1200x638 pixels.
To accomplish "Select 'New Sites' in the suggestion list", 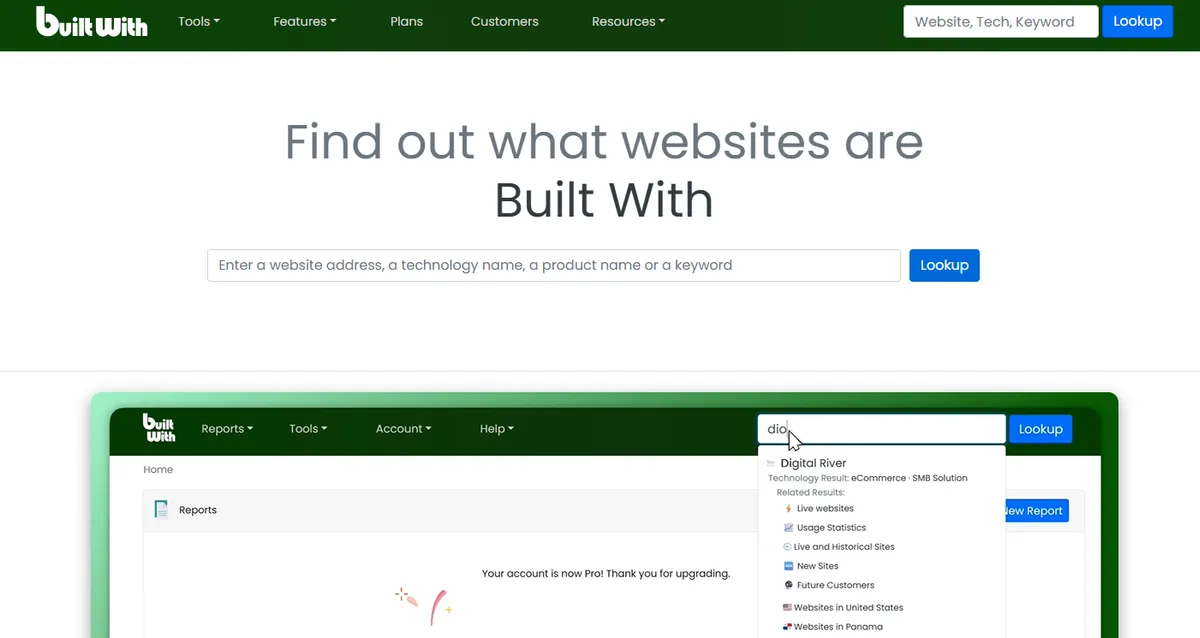I will 818,566.
